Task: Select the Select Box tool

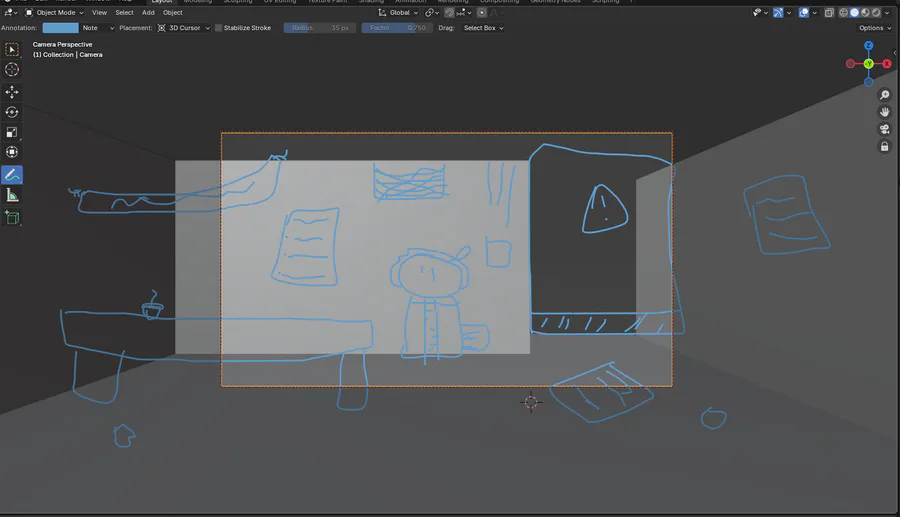Action: (x=11, y=49)
